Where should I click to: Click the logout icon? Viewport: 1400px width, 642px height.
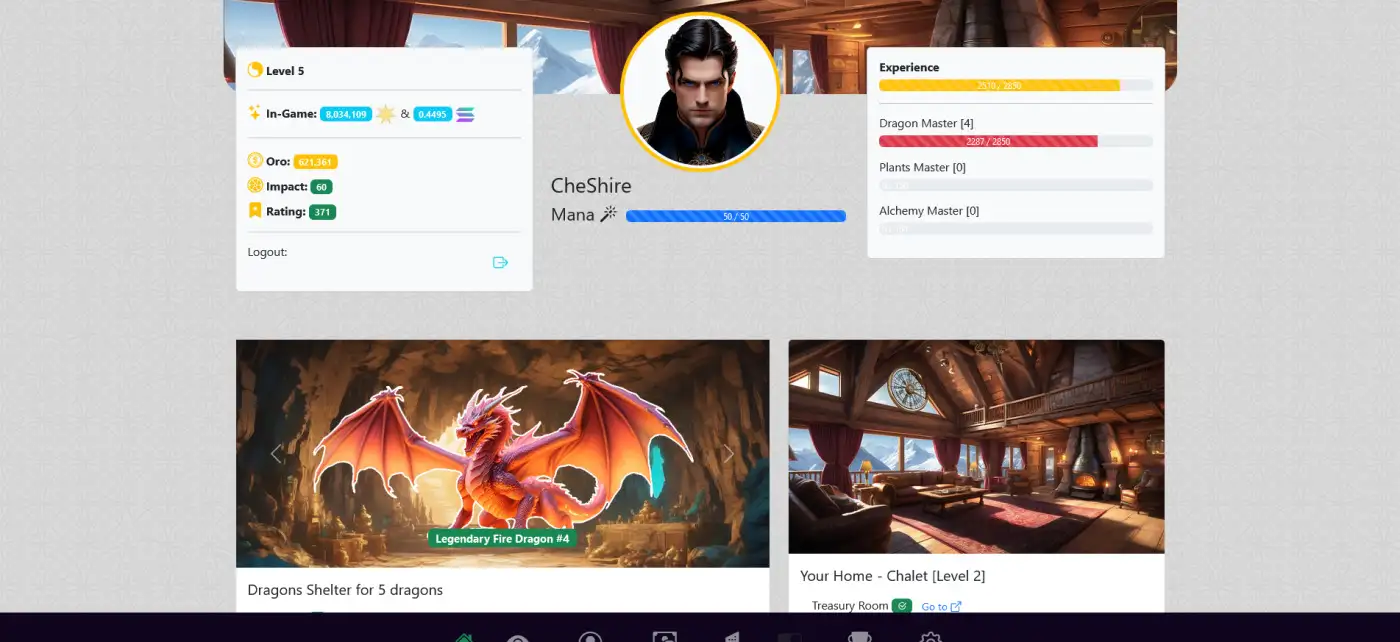[501, 263]
